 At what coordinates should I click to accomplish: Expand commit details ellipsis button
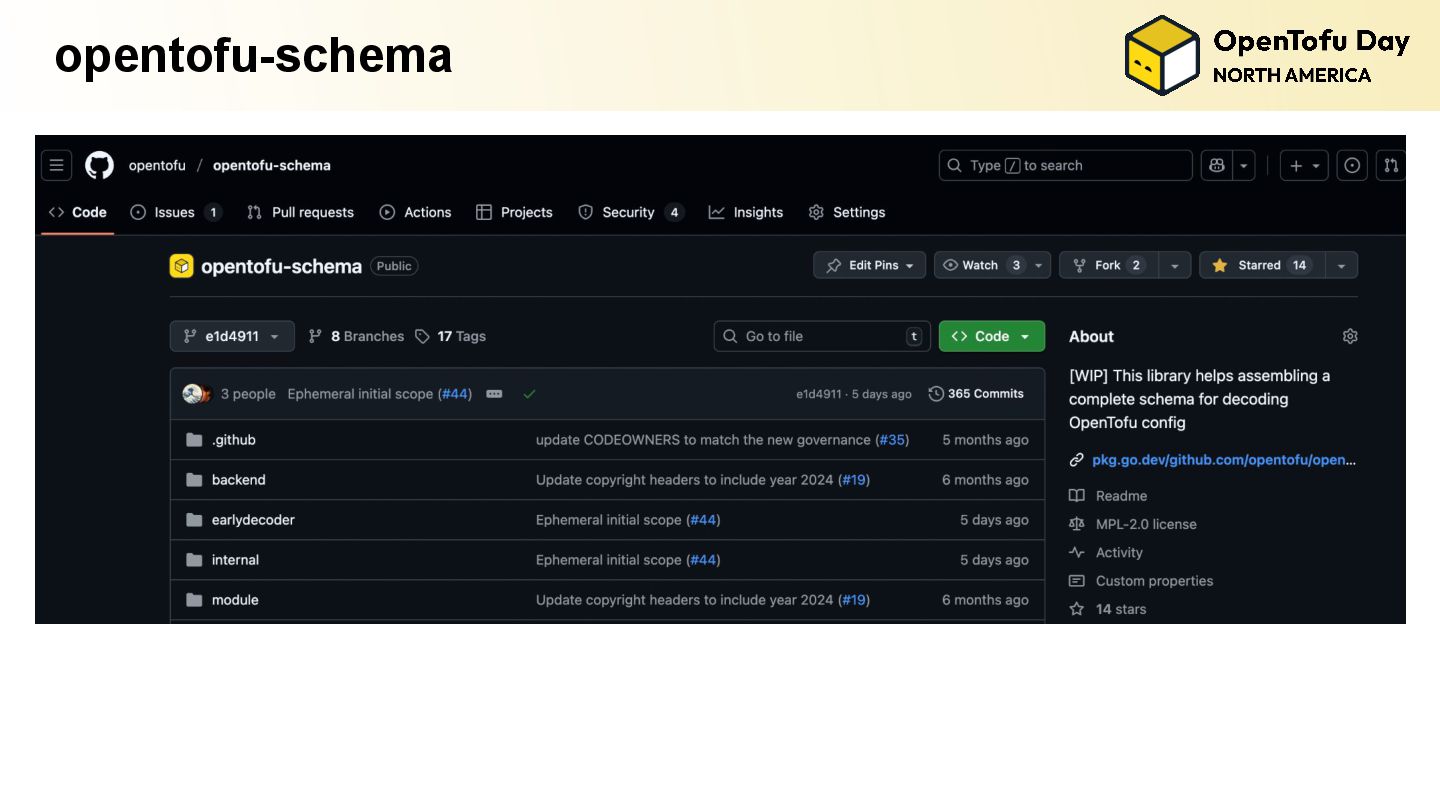pos(494,394)
